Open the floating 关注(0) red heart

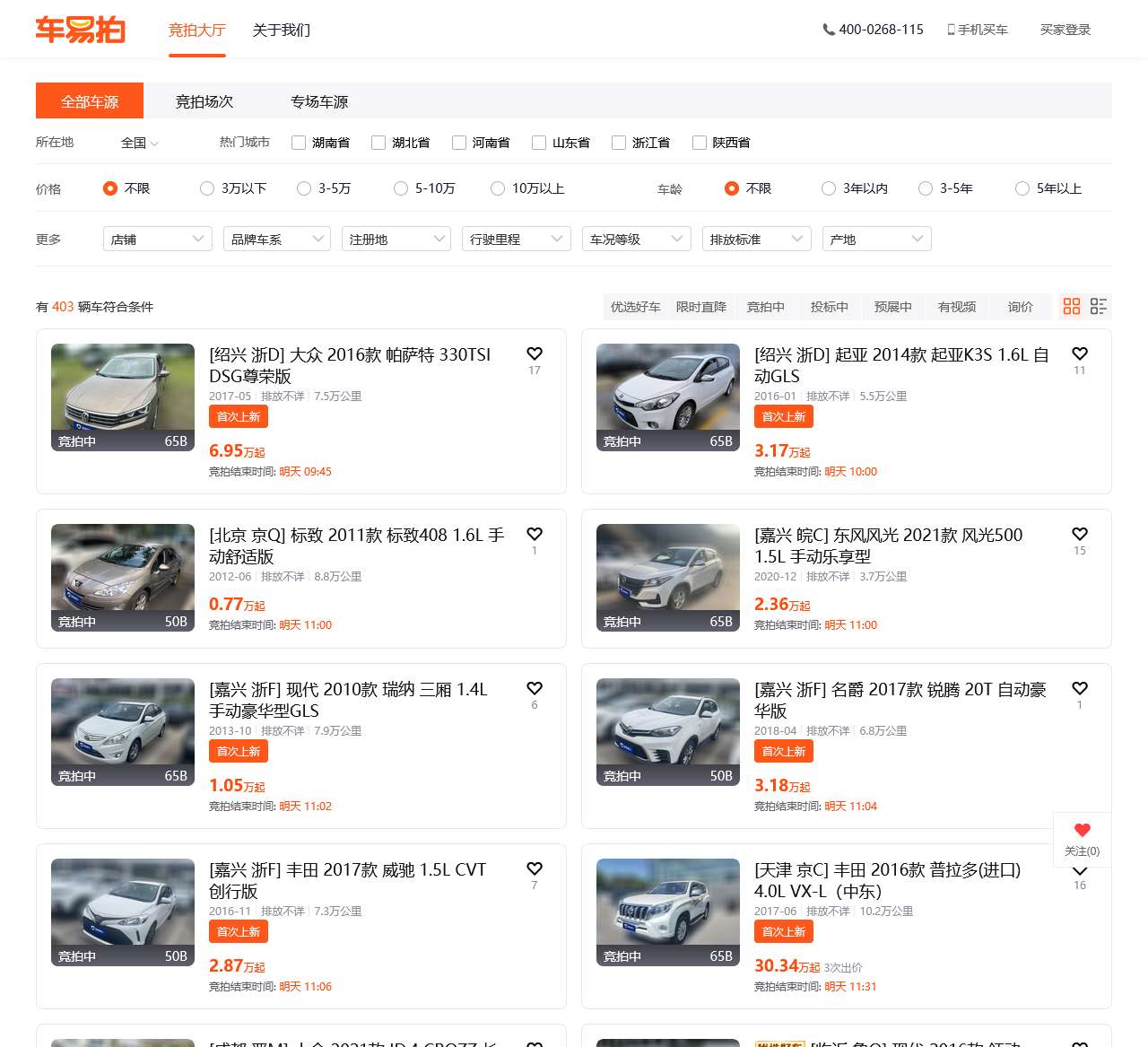[1082, 831]
